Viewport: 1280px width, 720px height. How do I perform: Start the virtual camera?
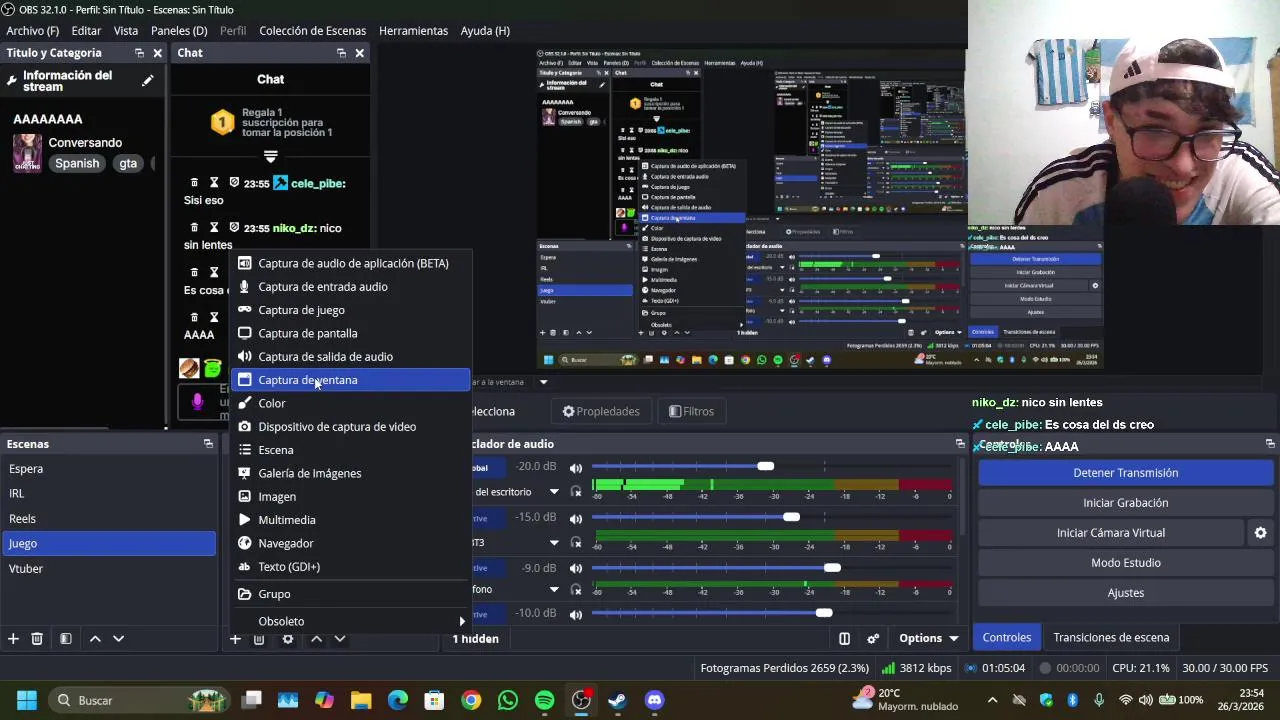(x=1111, y=533)
